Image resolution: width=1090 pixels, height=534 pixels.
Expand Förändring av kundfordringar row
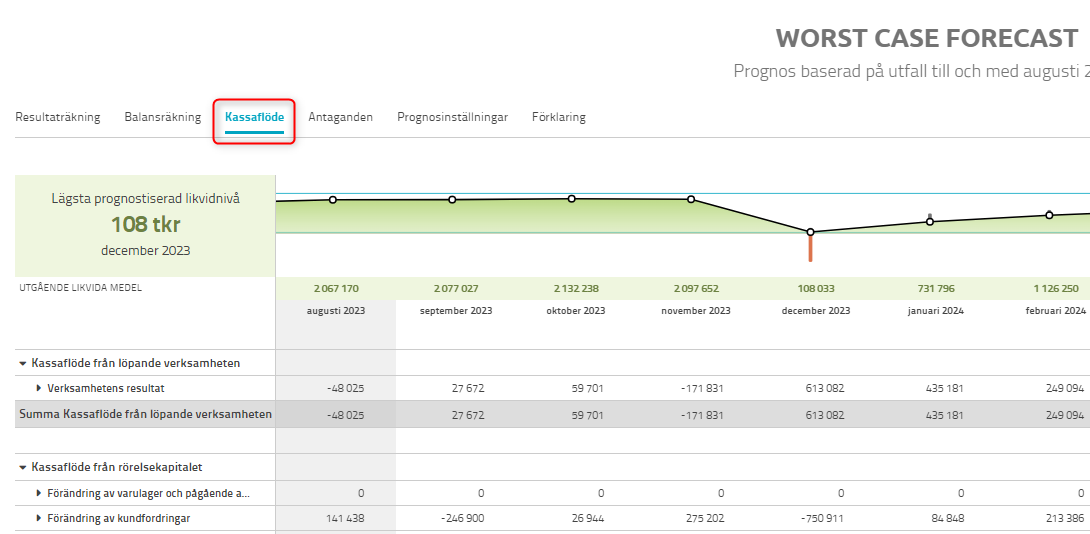tap(39, 518)
